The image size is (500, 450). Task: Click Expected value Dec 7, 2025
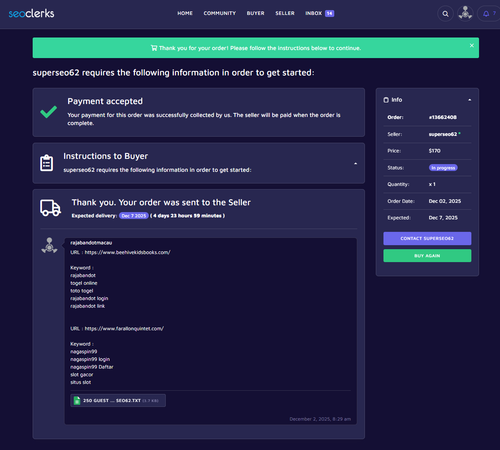point(443,218)
